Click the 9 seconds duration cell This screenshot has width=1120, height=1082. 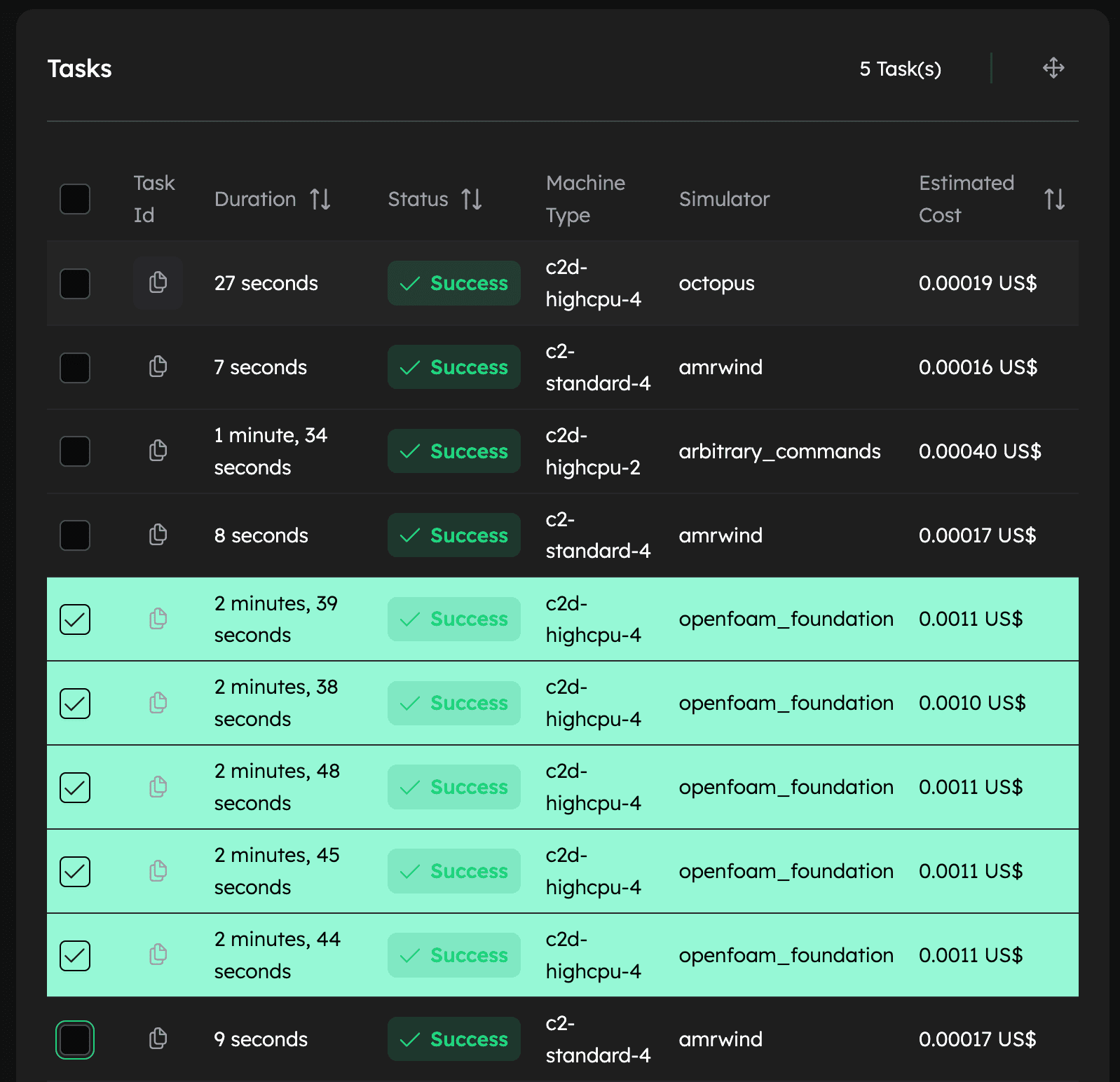click(x=261, y=1039)
